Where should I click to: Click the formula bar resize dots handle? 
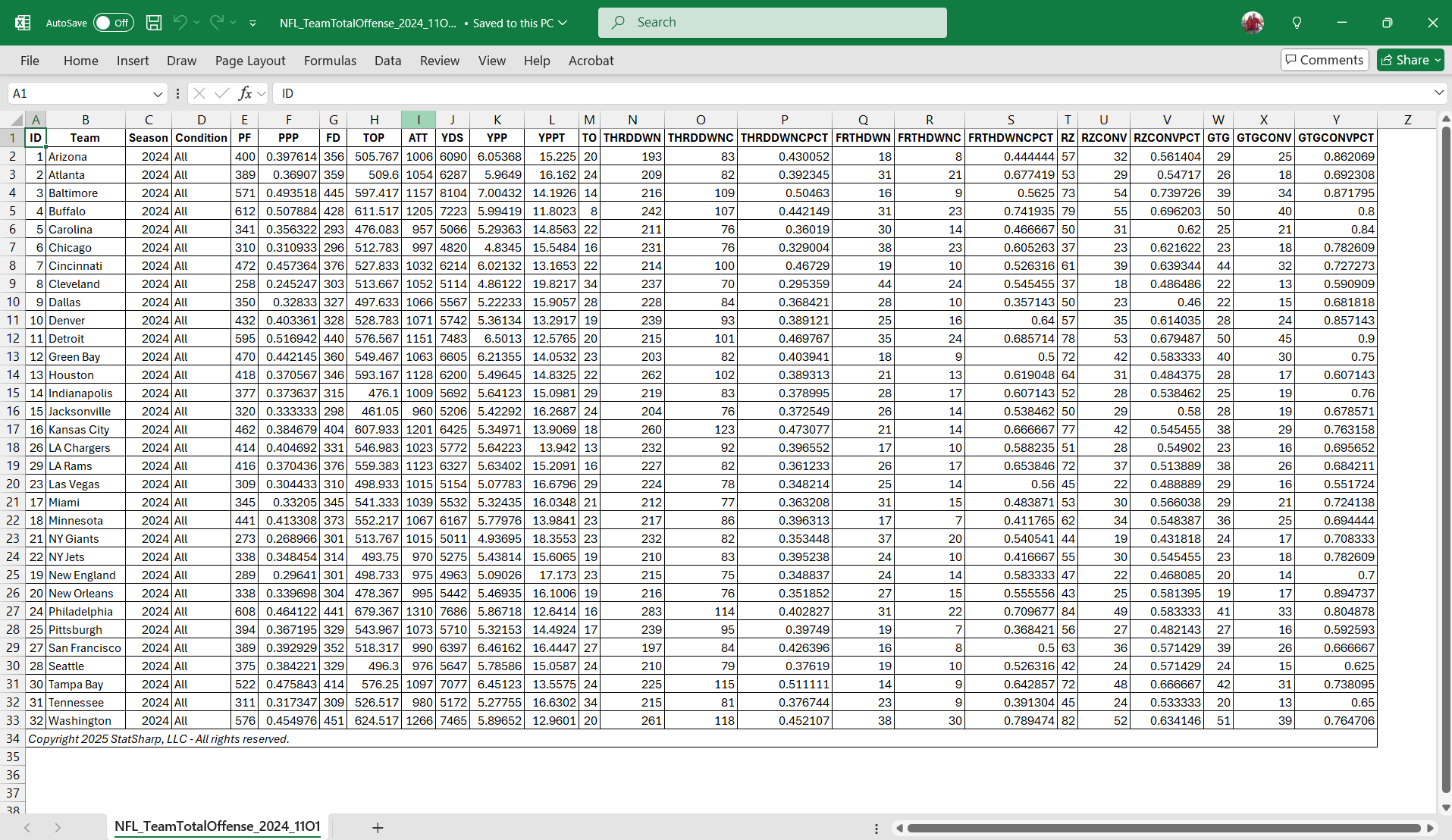coord(177,93)
